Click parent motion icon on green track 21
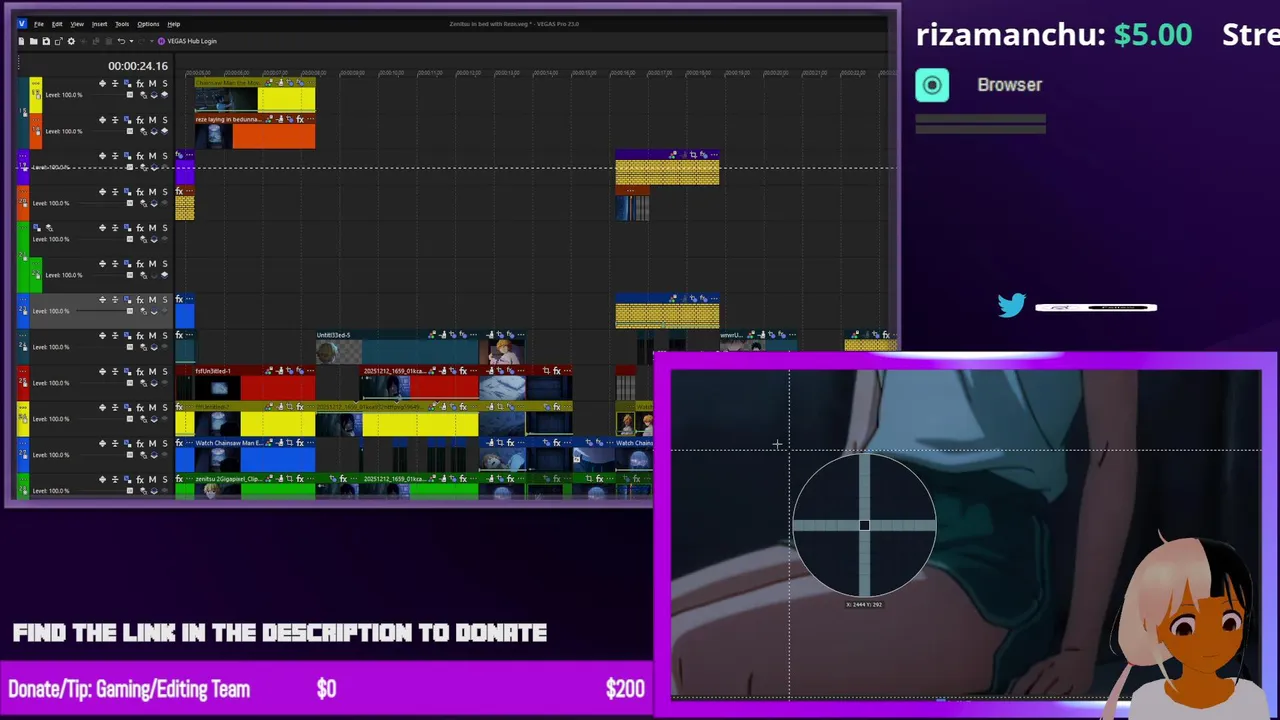The image size is (1280, 720). [x=38, y=229]
